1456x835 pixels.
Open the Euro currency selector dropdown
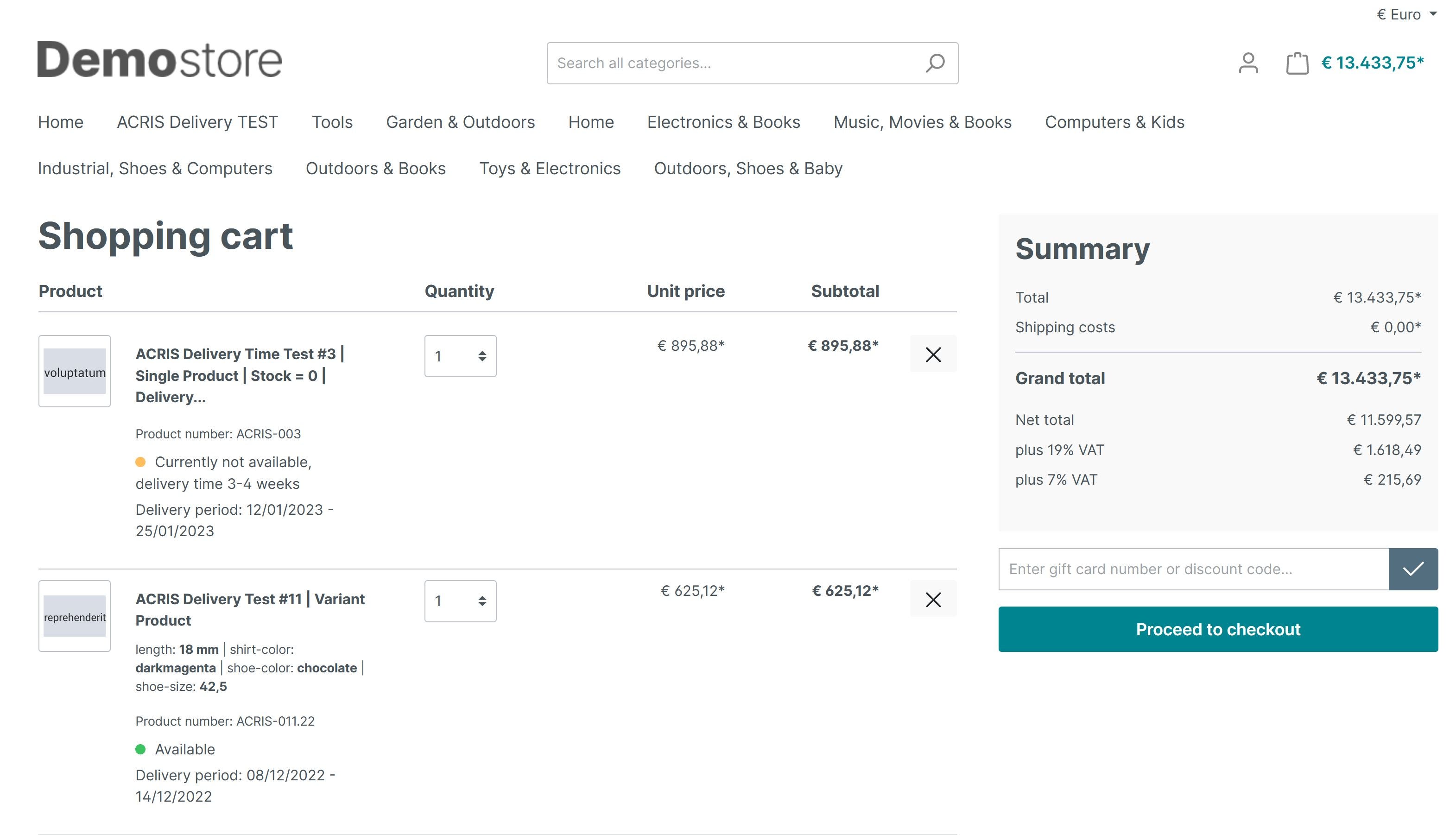pyautogui.click(x=1395, y=13)
